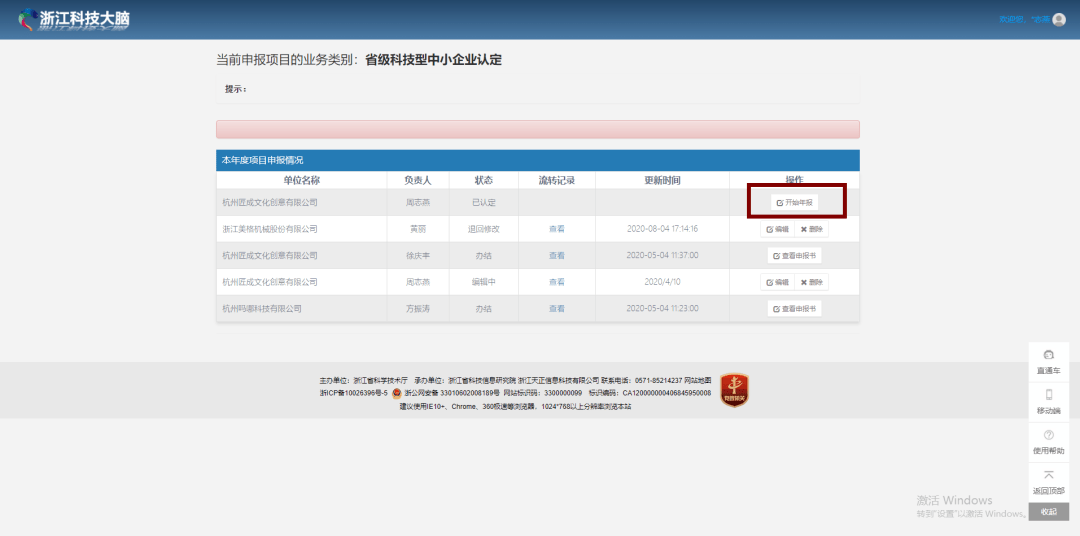1080x536 pixels.
Task: Click 删除 for 浙江美格机械股份有限公司
Action: pyautogui.click(x=811, y=229)
